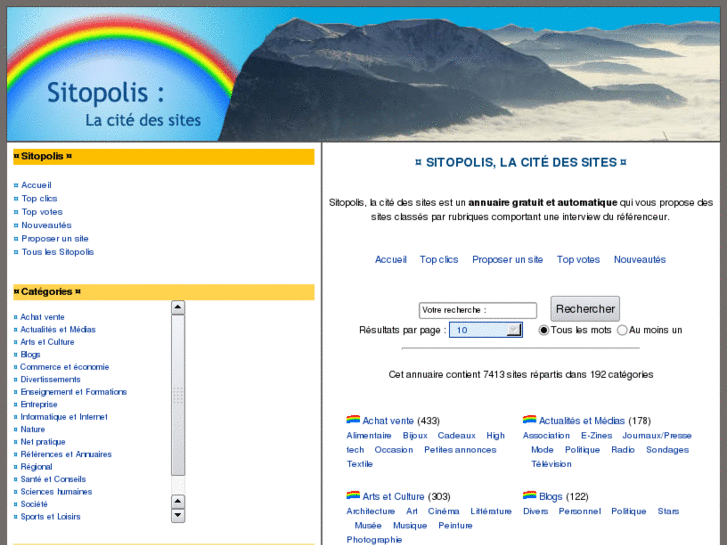This screenshot has width=727, height=545.
Task: Open 'Commerce et économie' sidebar category
Action: coord(64,367)
